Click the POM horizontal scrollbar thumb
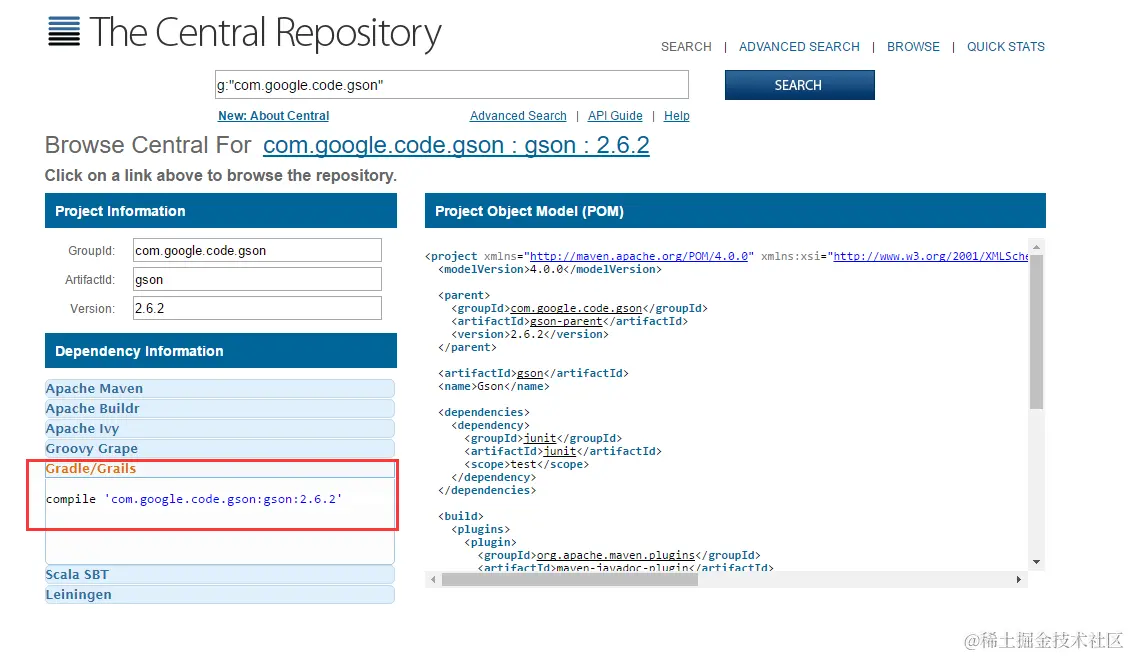 click(x=569, y=580)
